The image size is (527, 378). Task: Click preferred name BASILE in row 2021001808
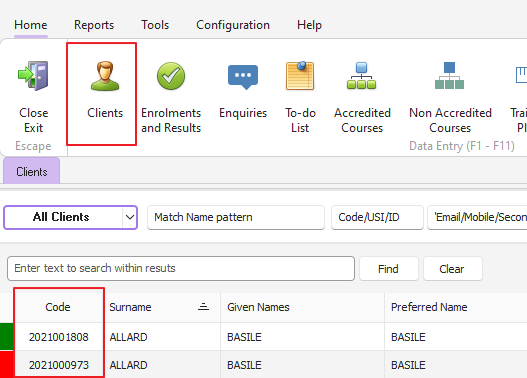pos(408,337)
